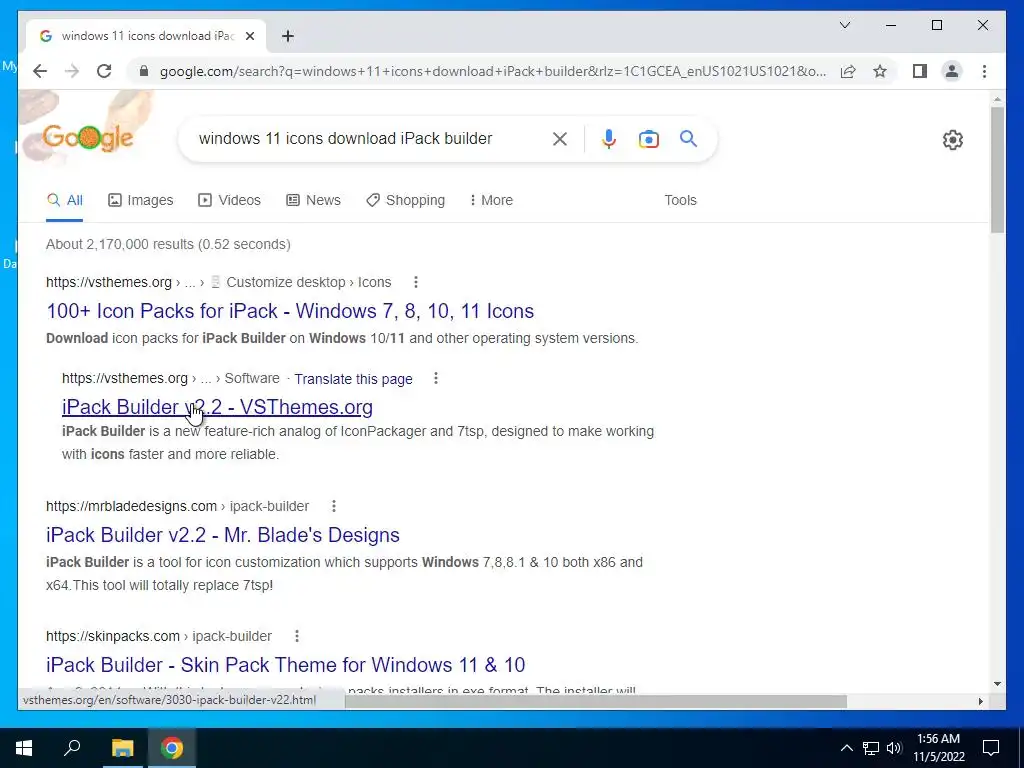Viewport: 1024px width, 768px height.
Task: Switch to the News tab
Action: pyautogui.click(x=313, y=200)
